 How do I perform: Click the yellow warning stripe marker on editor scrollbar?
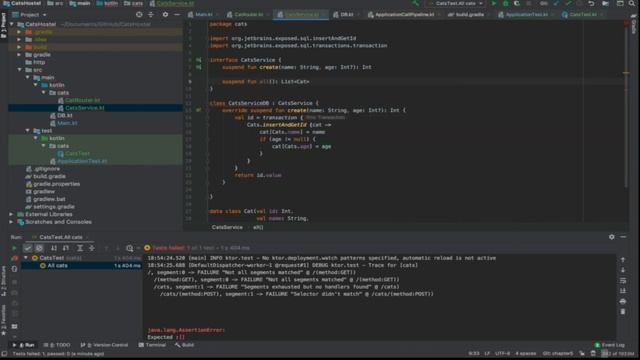click(626, 73)
